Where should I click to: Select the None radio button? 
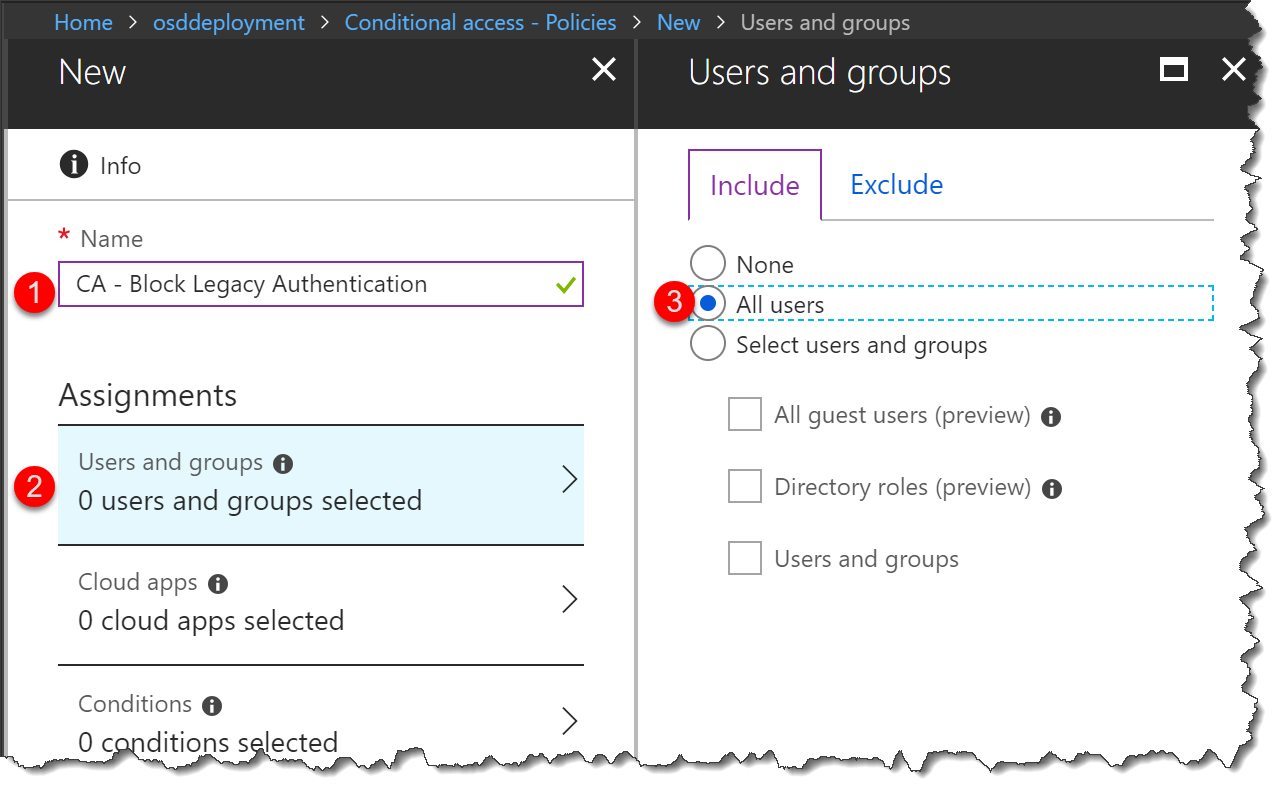707,263
